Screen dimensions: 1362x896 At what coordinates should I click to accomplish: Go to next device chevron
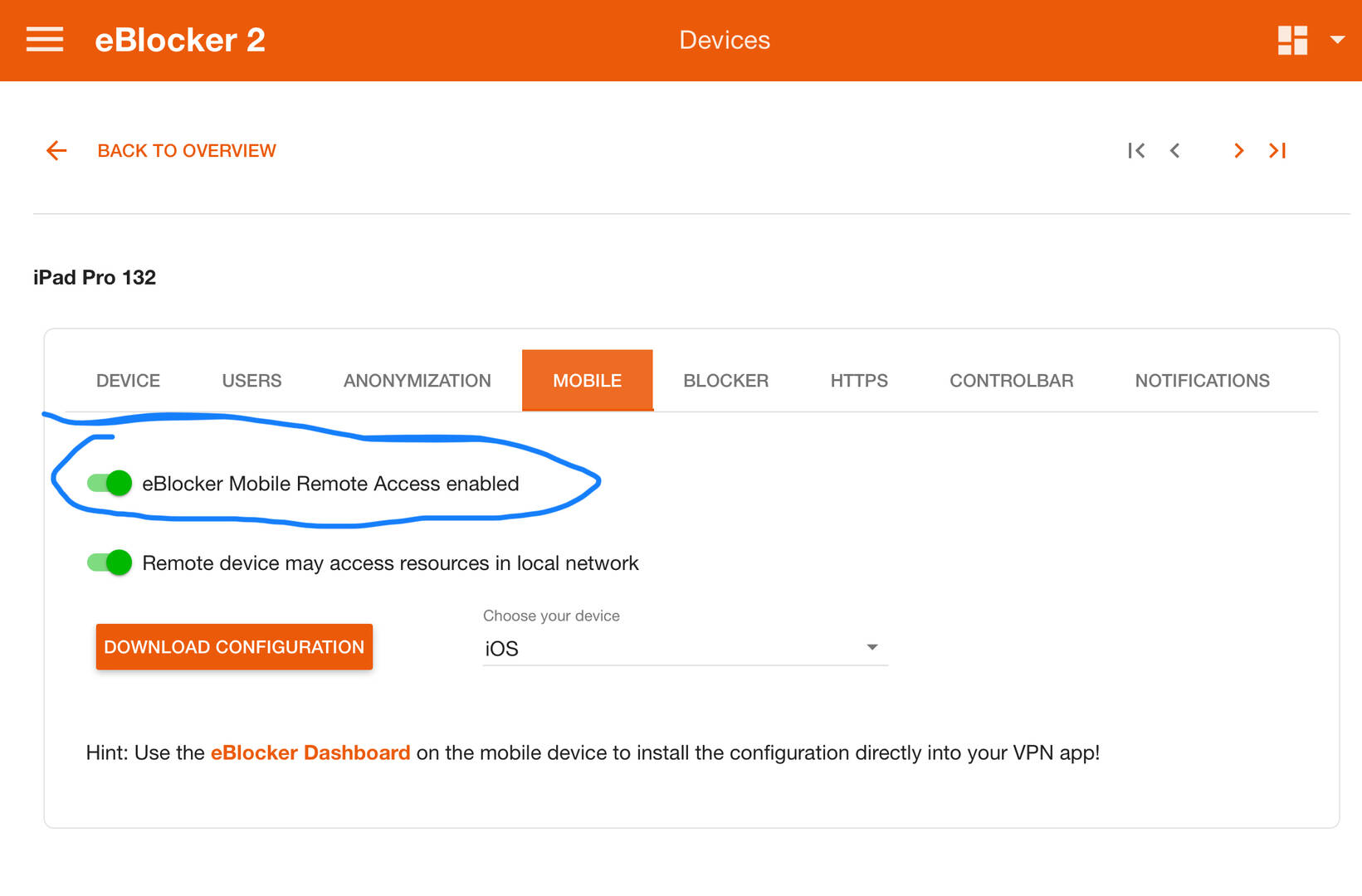[1238, 150]
